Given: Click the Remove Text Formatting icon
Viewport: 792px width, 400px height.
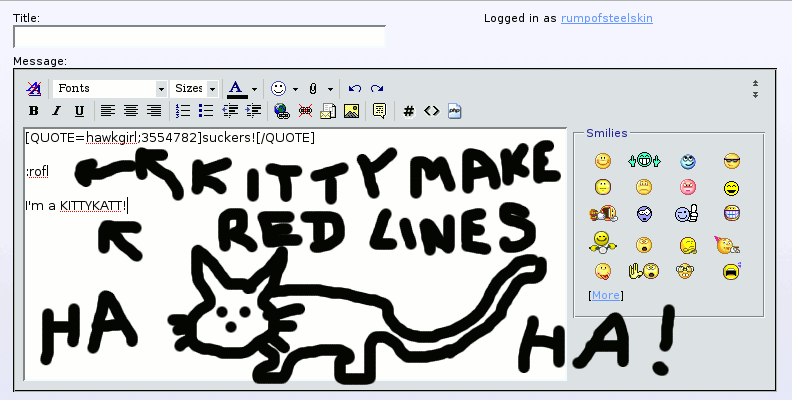Looking at the screenshot, I should pos(33,88).
